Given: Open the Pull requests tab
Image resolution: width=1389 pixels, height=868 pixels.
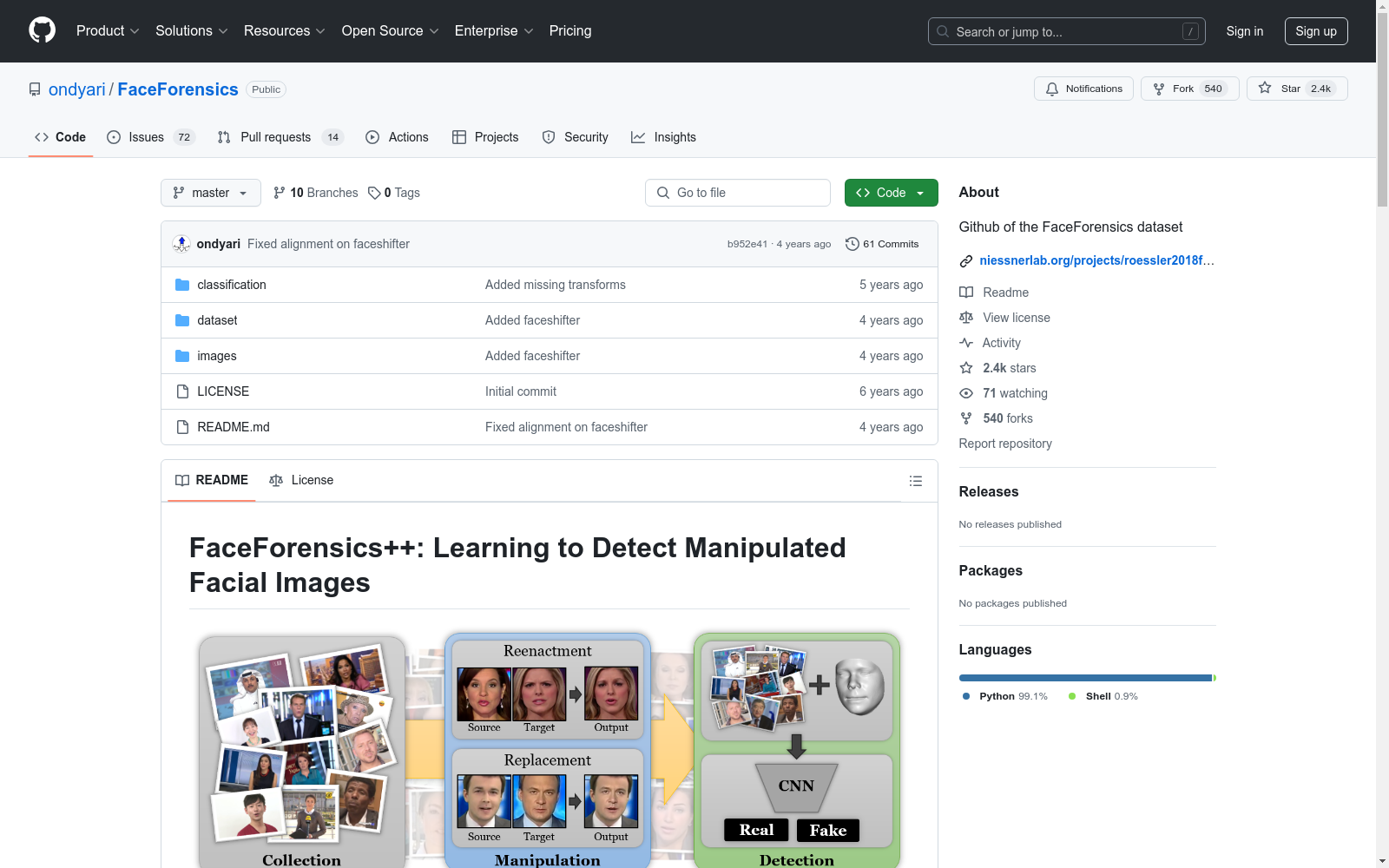Looking at the screenshot, I should coord(280,137).
